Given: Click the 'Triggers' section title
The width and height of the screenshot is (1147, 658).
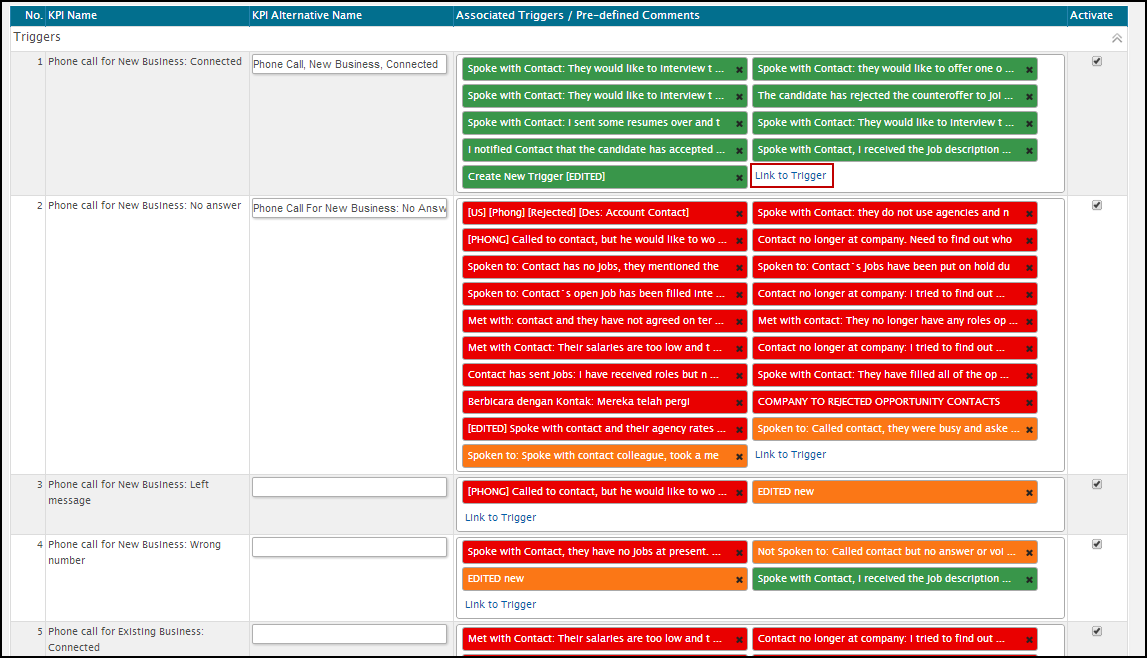Looking at the screenshot, I should pos(37,37).
